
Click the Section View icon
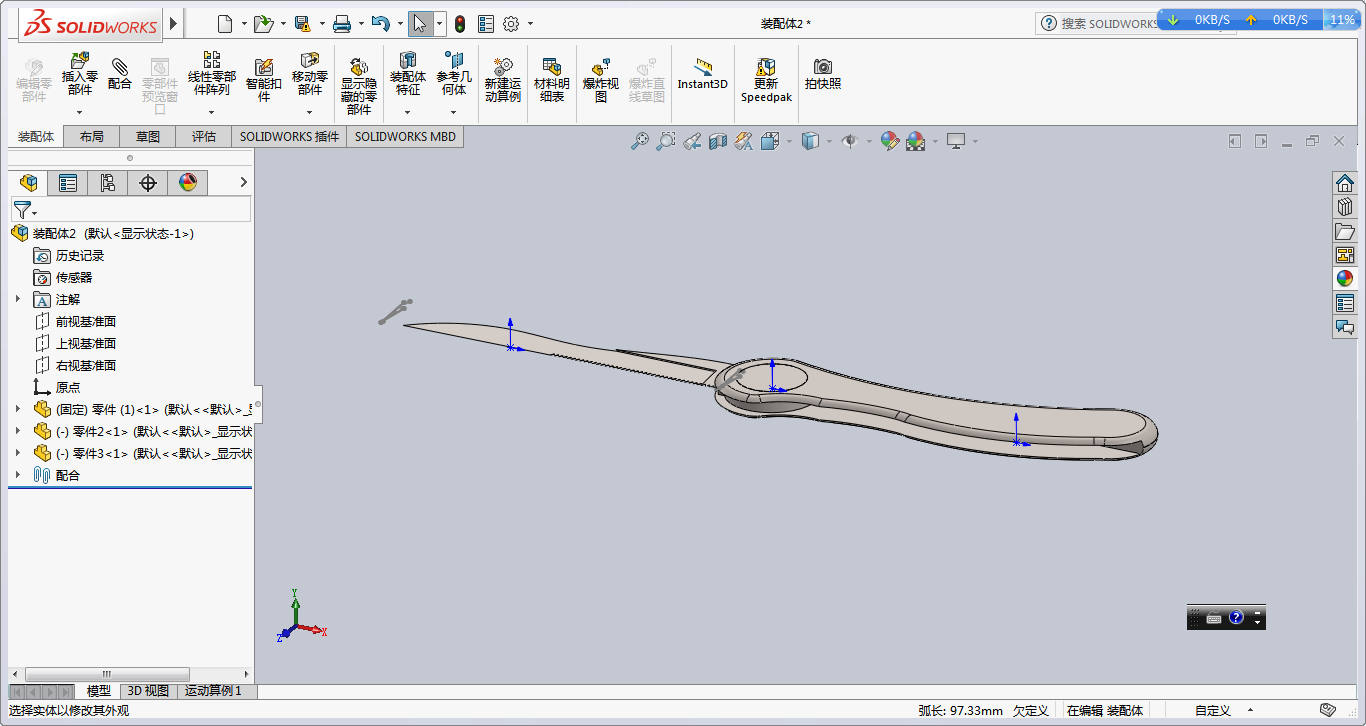[718, 142]
